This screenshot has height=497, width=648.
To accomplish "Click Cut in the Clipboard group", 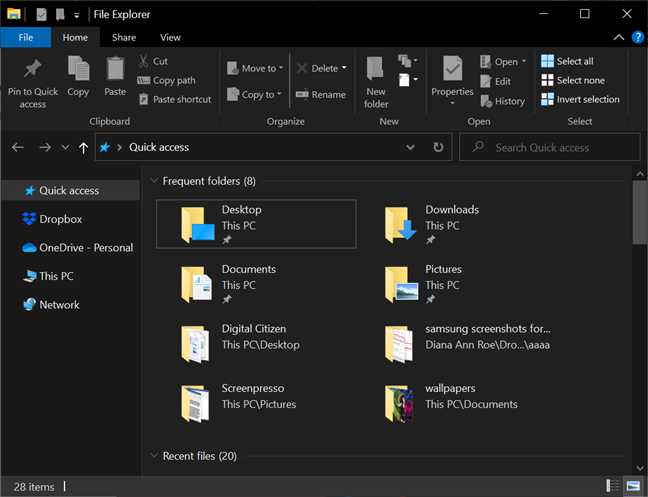I will (x=153, y=61).
